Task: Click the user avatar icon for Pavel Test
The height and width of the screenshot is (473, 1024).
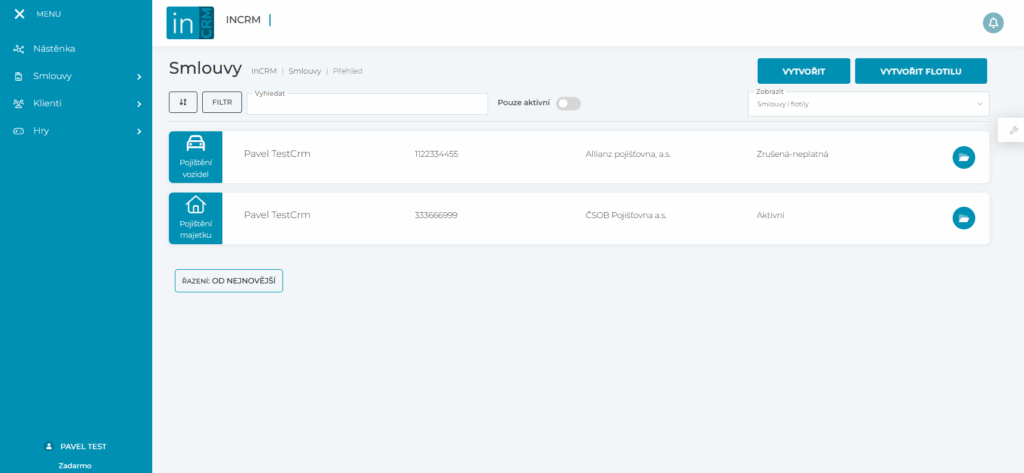Action: point(49,447)
